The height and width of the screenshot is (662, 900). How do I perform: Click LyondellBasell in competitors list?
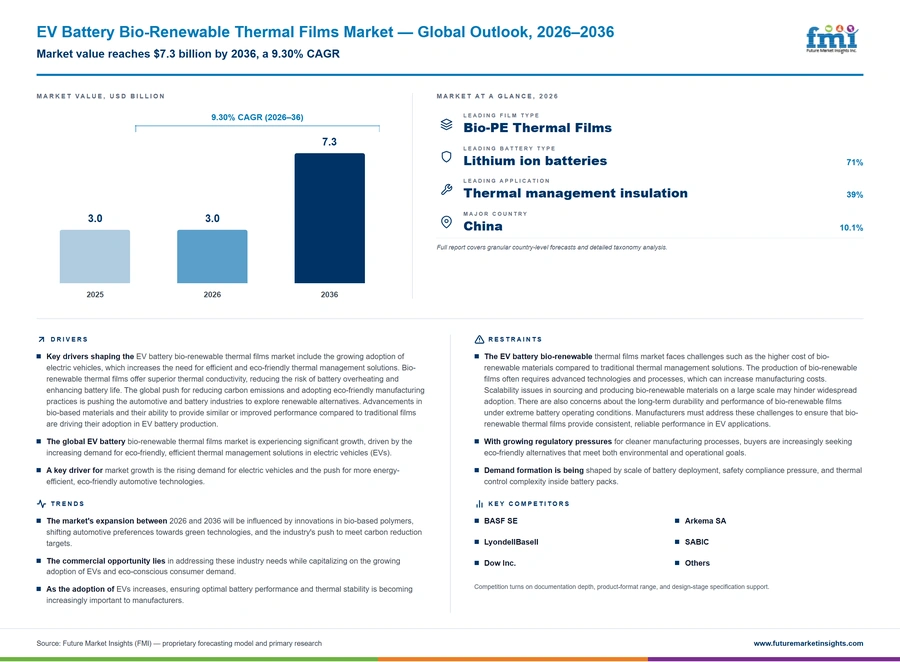(x=511, y=542)
